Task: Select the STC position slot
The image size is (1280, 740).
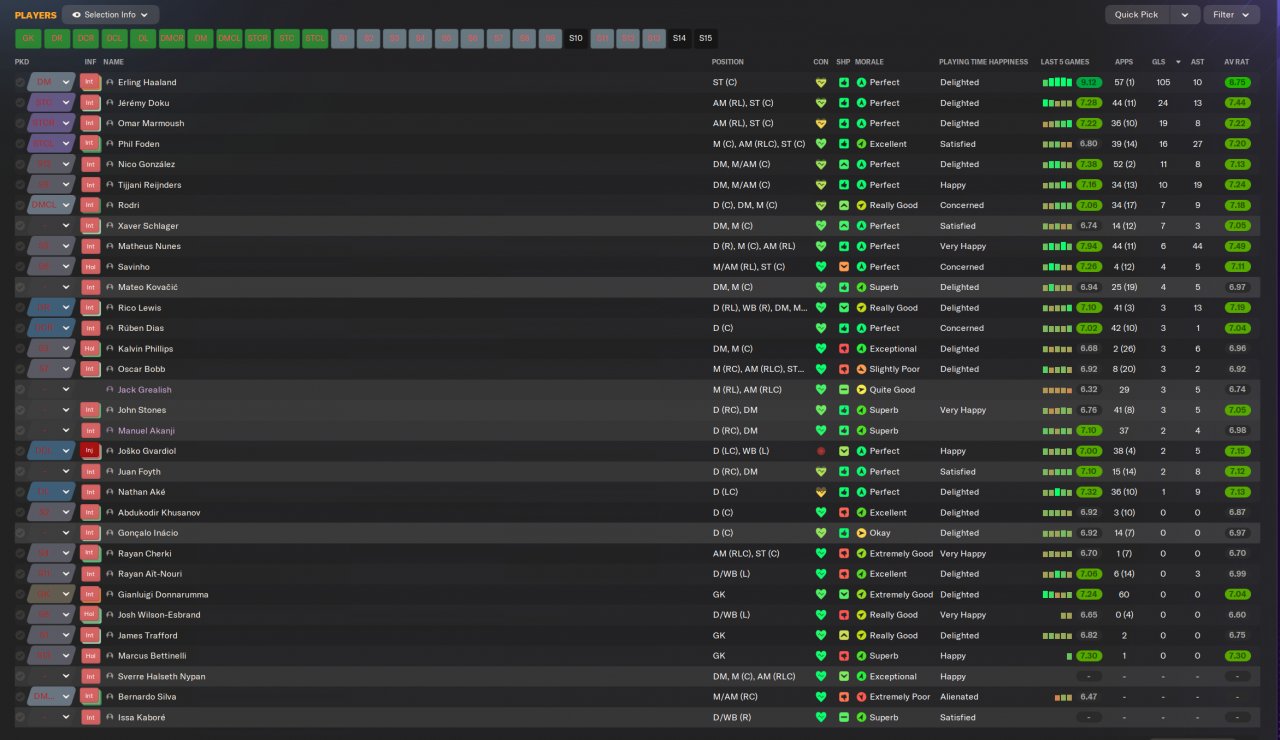Action: (287, 39)
